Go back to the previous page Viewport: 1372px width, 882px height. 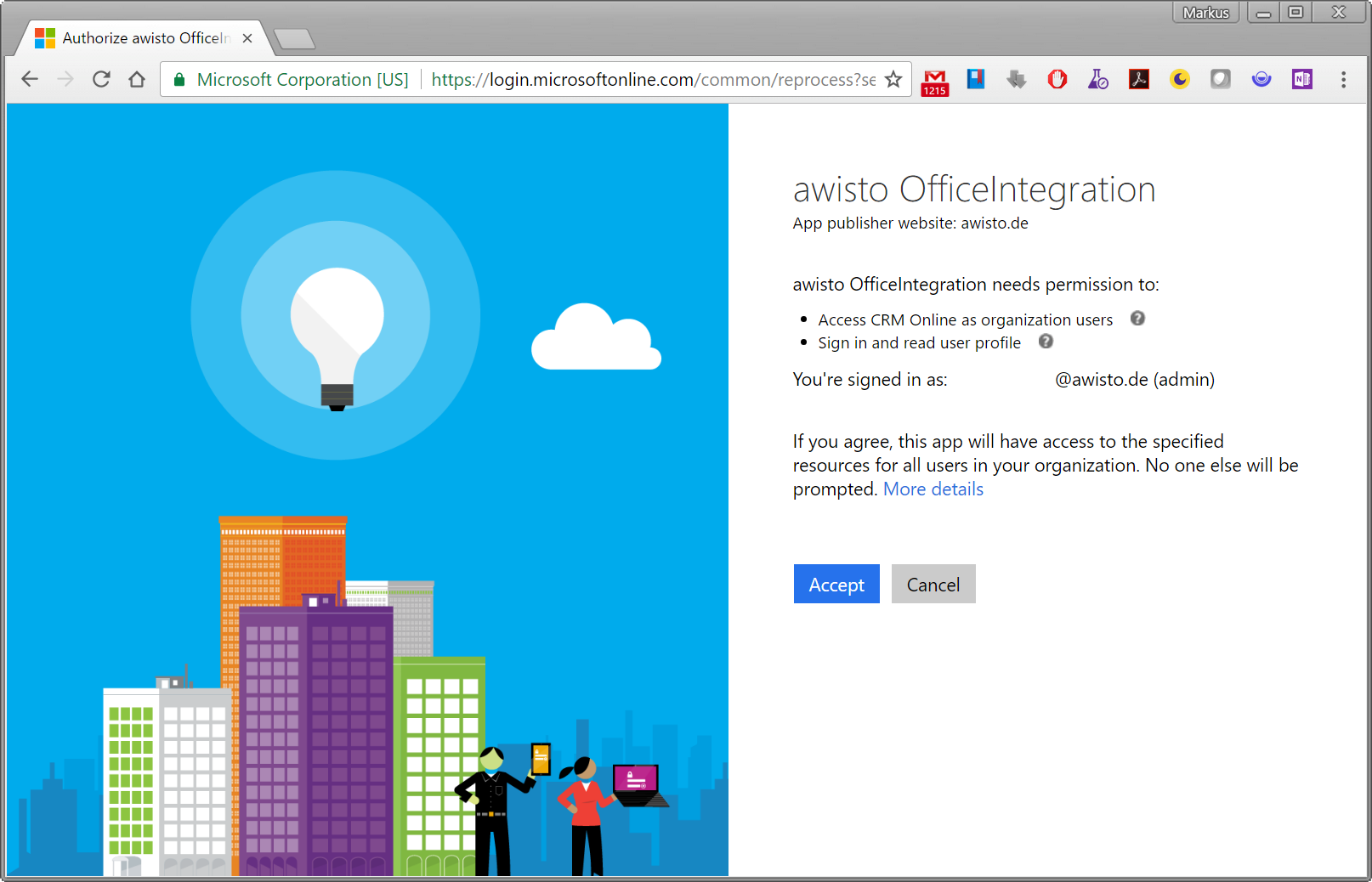30,79
